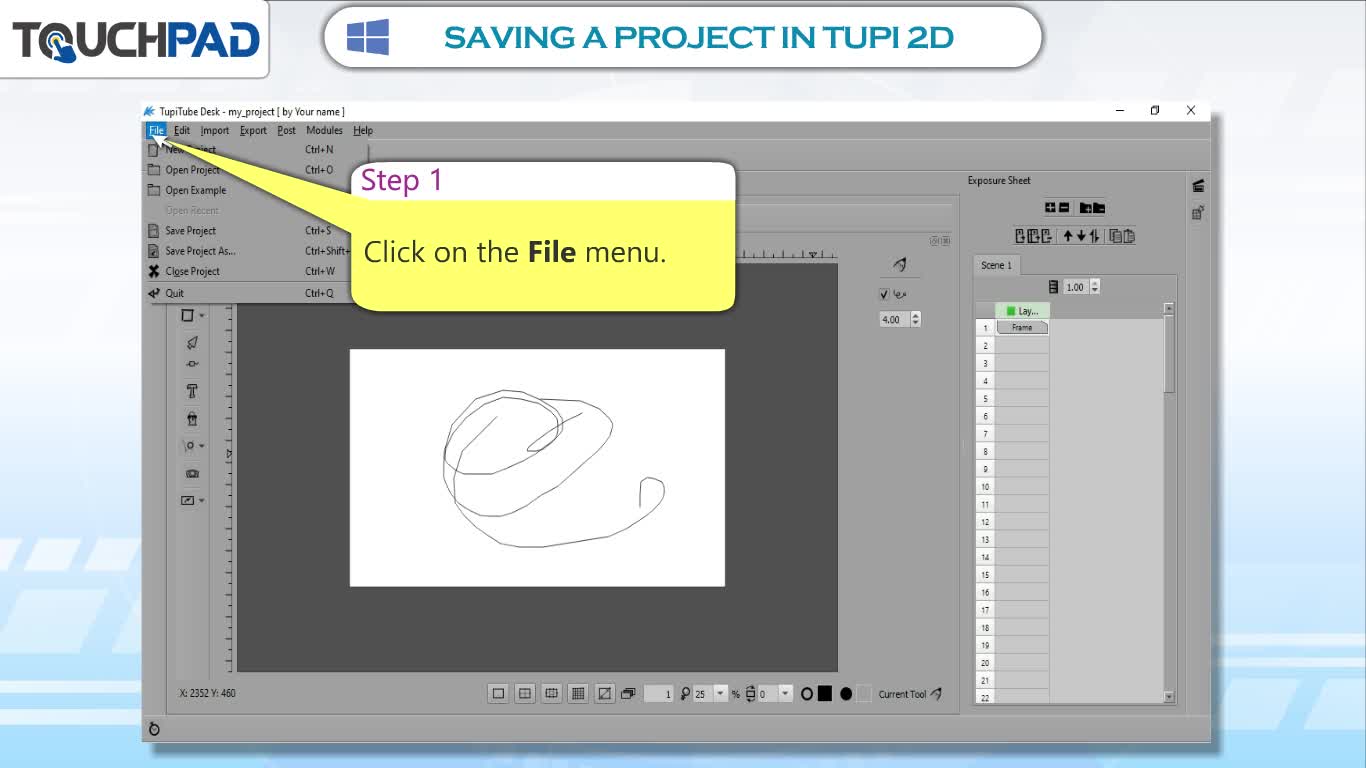Open the Import menu
Screen dimensions: 1366x768
click(x=214, y=130)
